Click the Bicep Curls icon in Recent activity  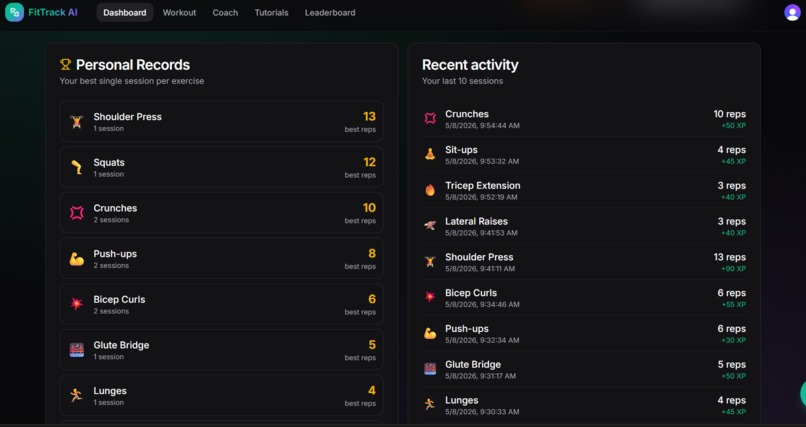click(x=430, y=297)
